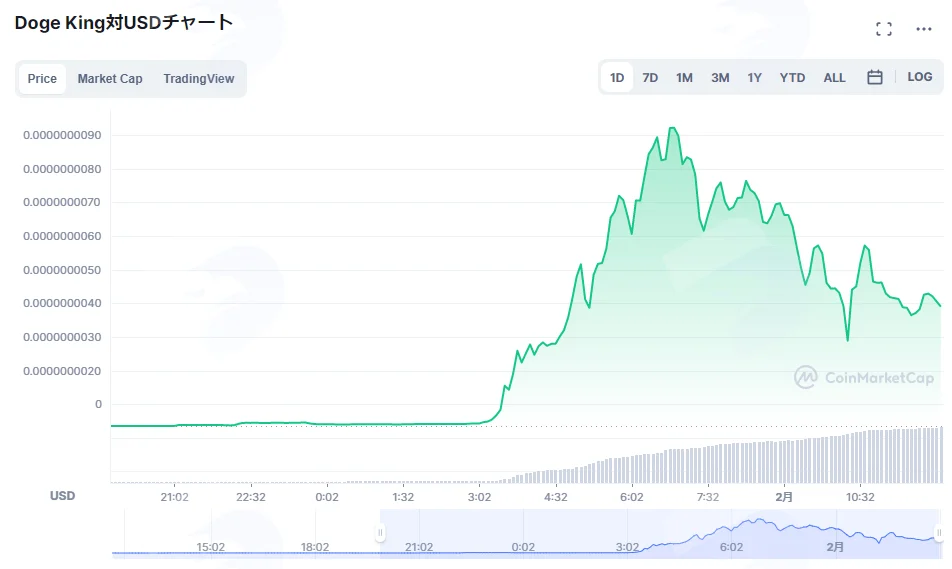
Task: Click the 6:02 x-axis time label
Action: coord(631,497)
